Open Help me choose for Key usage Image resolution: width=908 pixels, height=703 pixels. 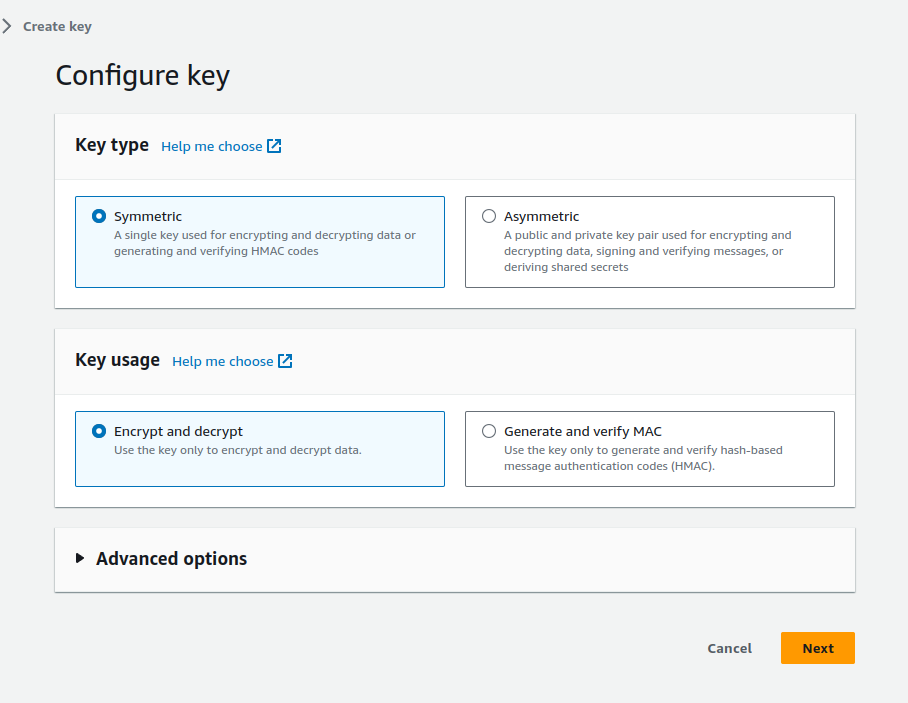(x=224, y=360)
